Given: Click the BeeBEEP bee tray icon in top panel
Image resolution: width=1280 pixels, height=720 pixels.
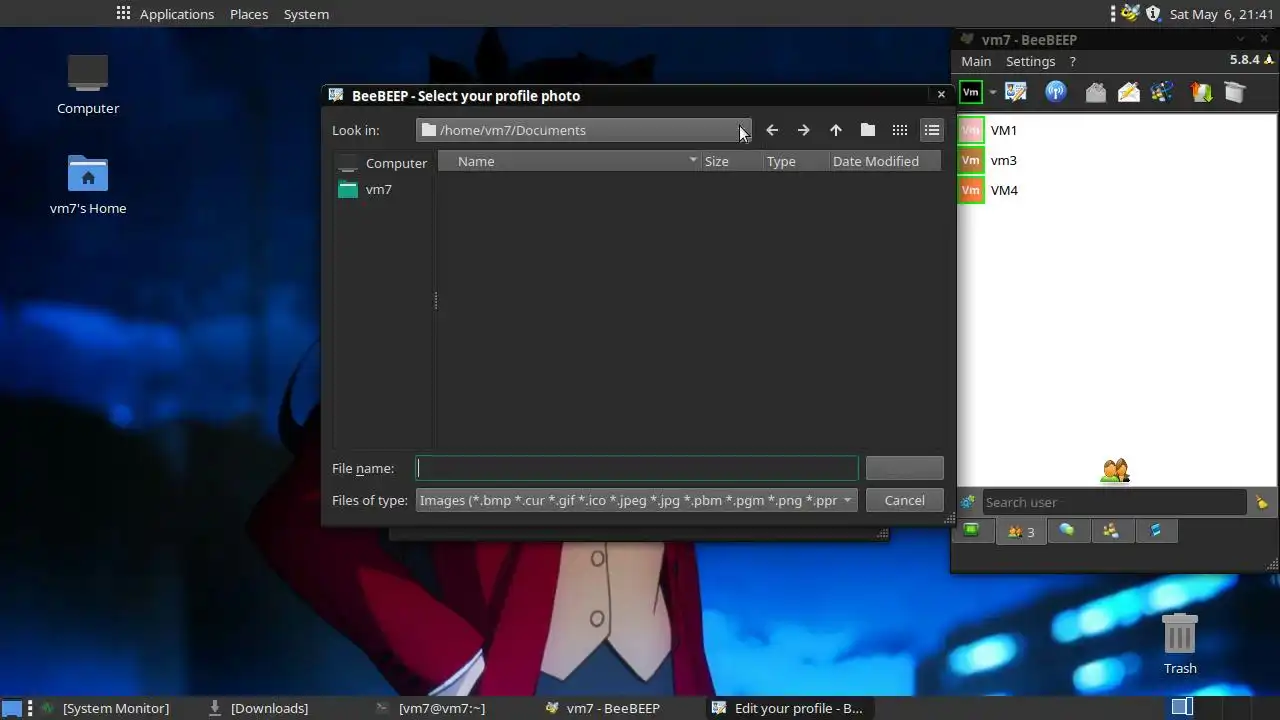Looking at the screenshot, I should click(x=1131, y=13).
